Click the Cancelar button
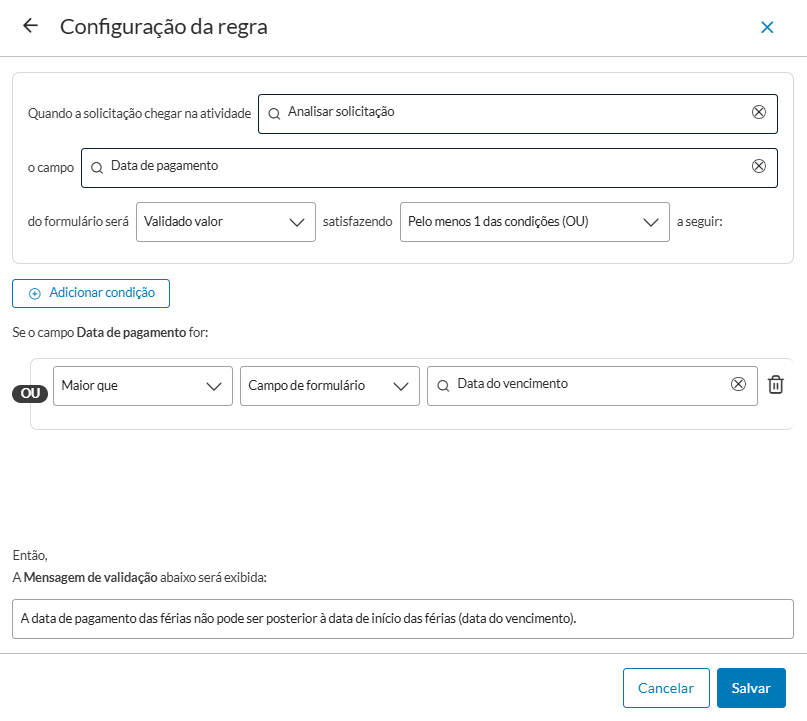This screenshot has height=721, width=807. coord(665,688)
